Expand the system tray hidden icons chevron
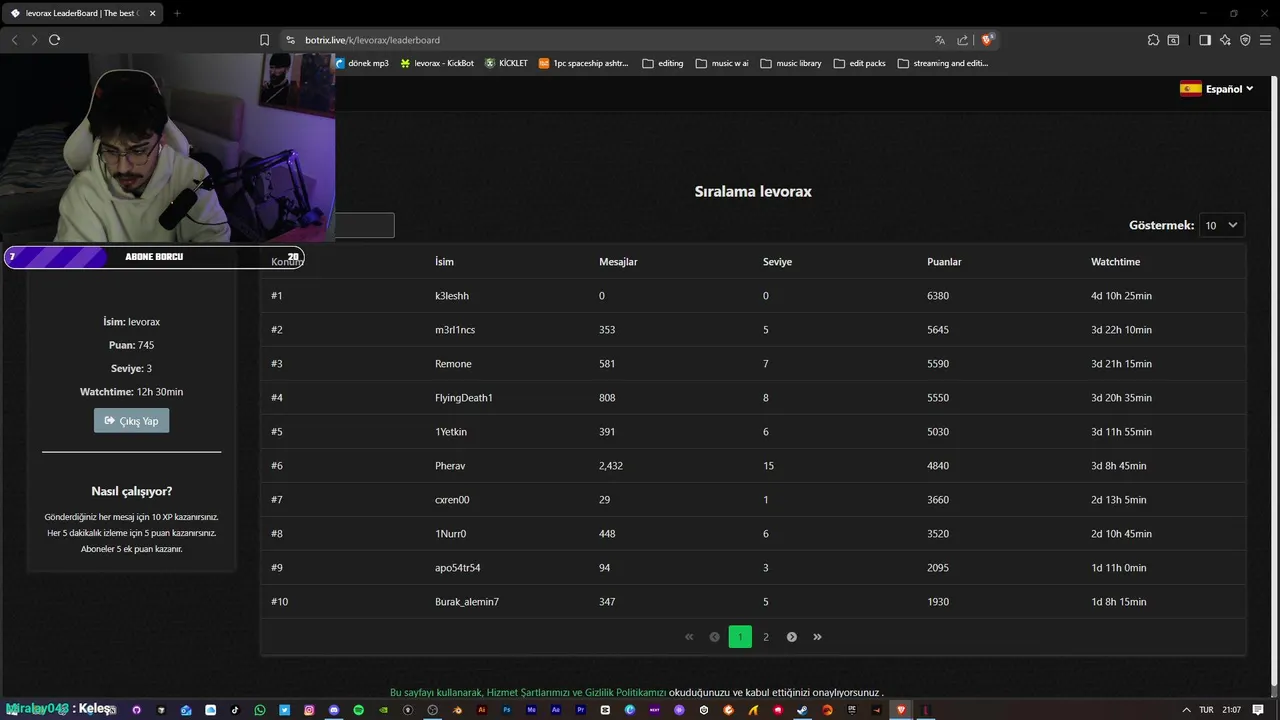This screenshot has width=1280, height=720. [1186, 710]
